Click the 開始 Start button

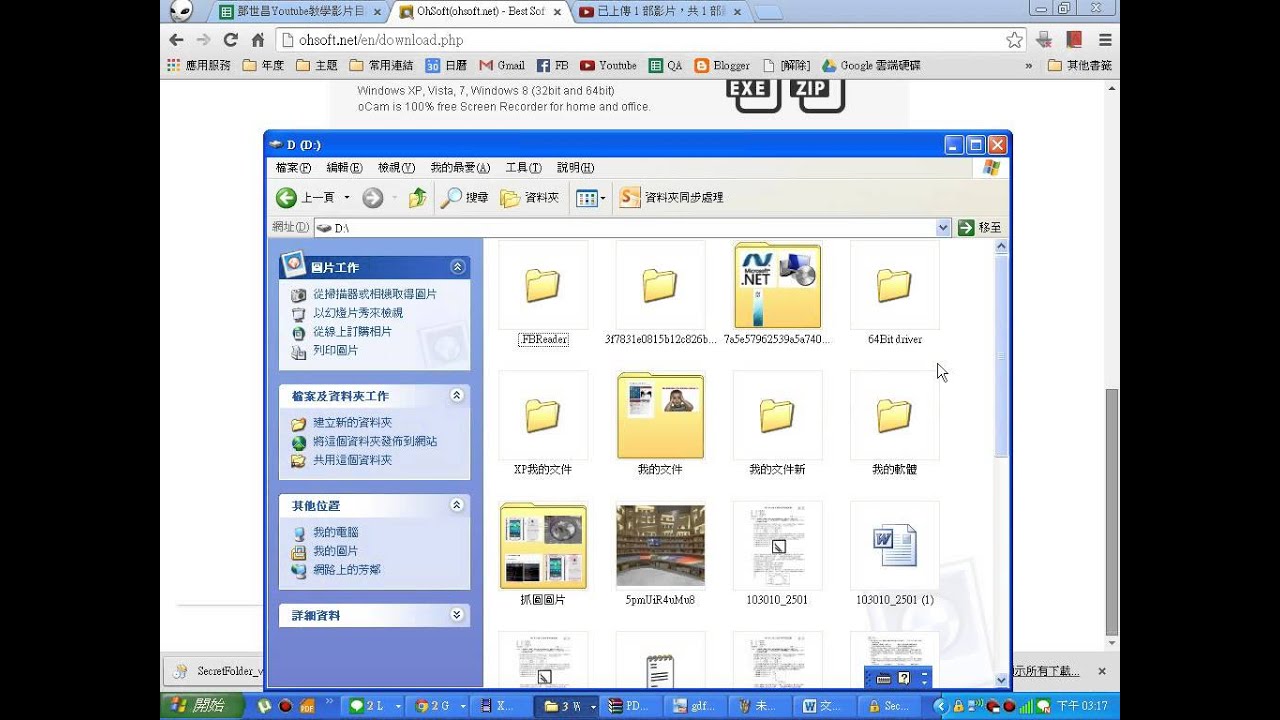(x=200, y=705)
